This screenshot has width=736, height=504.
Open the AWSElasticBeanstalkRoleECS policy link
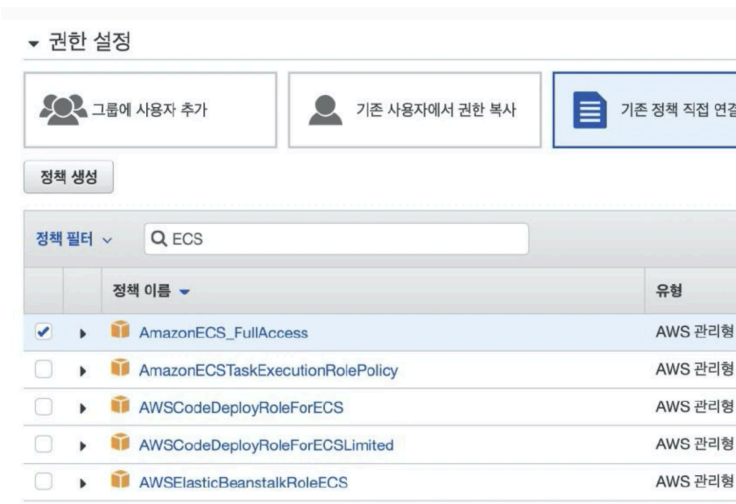pos(243,482)
